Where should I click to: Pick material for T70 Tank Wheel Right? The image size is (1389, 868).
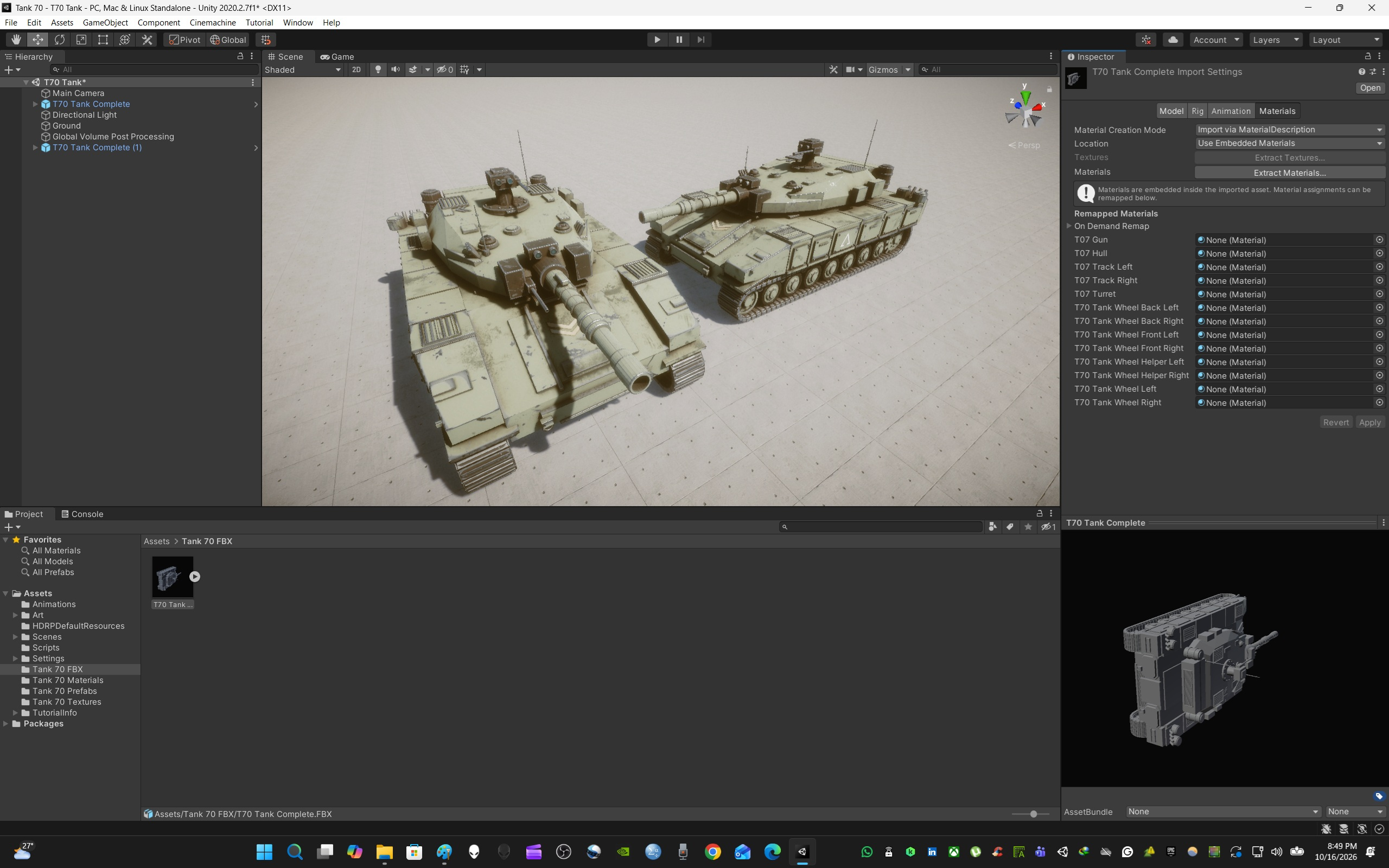(1379, 403)
